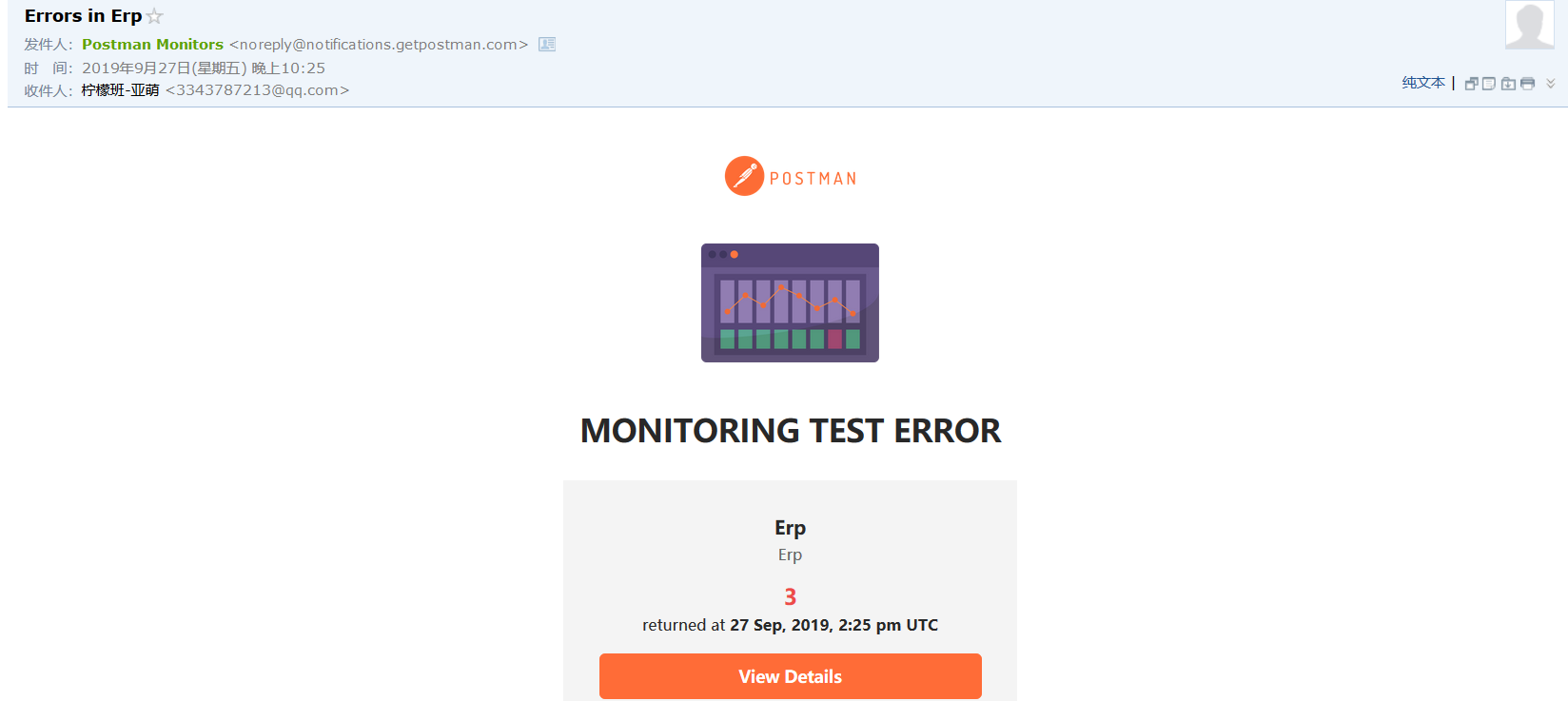This screenshot has height=701, width=1568.
Task: Click the monitoring chart illustration
Action: [x=790, y=302]
